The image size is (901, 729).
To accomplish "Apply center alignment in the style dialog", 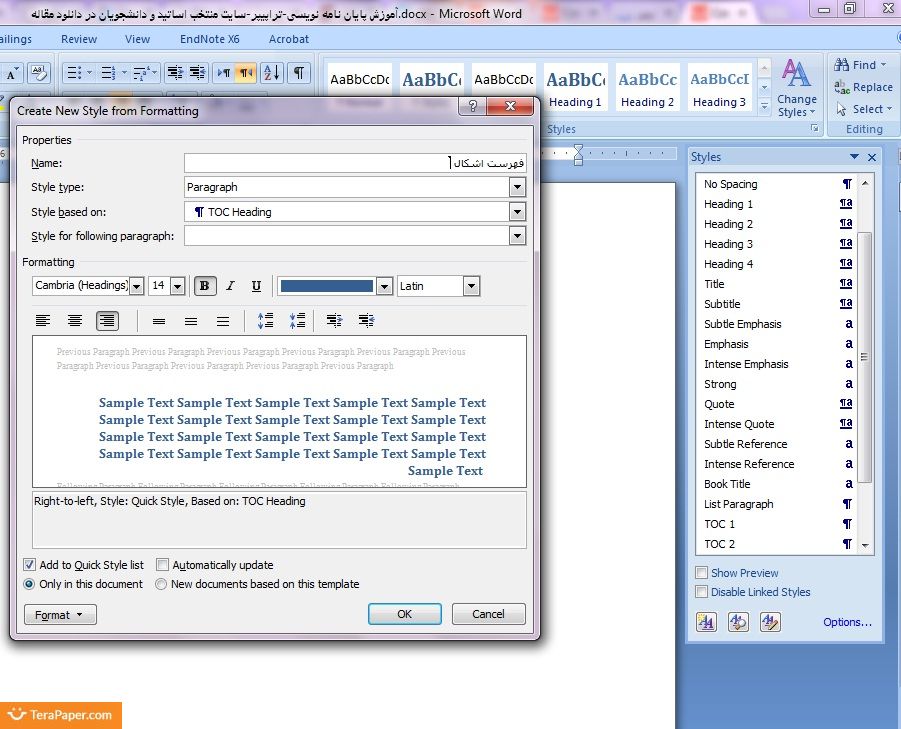I will 75,321.
